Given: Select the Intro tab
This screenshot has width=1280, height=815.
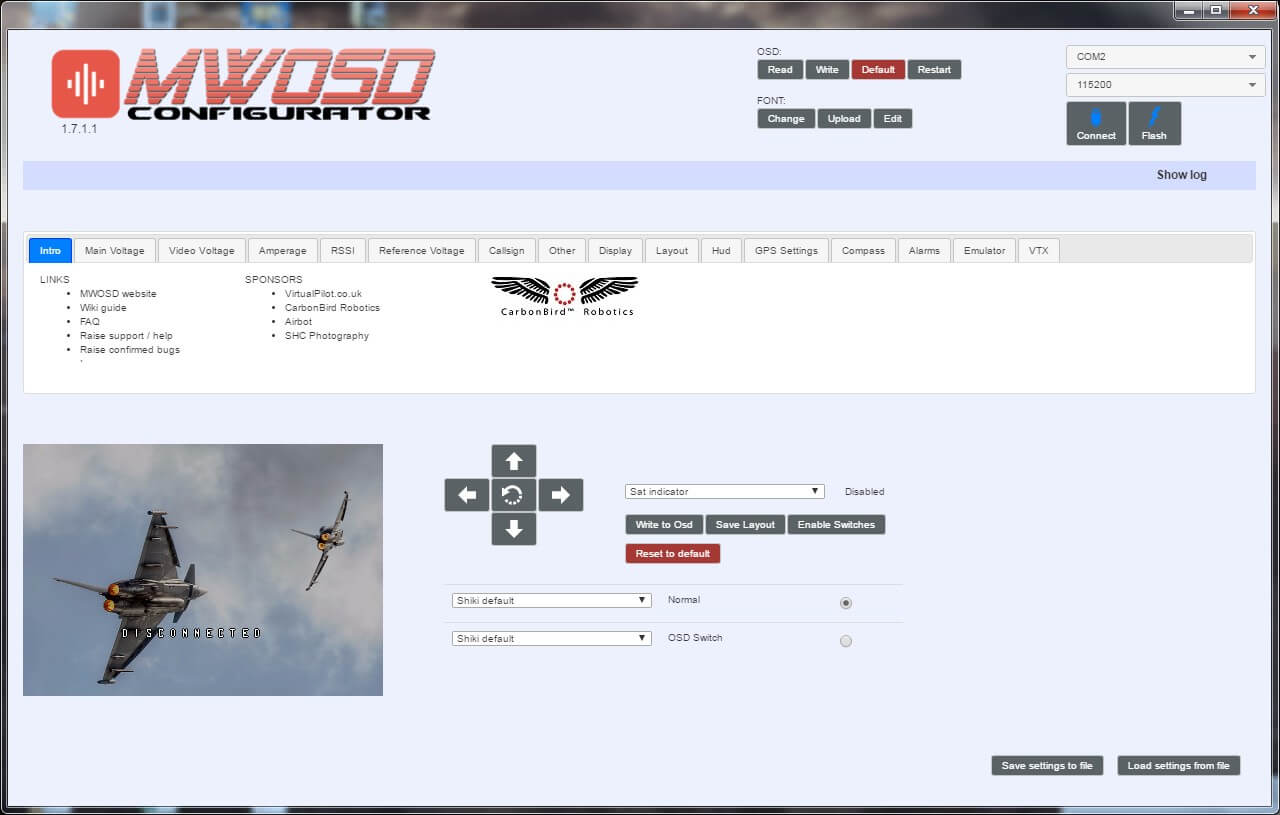Looking at the screenshot, I should [x=50, y=250].
